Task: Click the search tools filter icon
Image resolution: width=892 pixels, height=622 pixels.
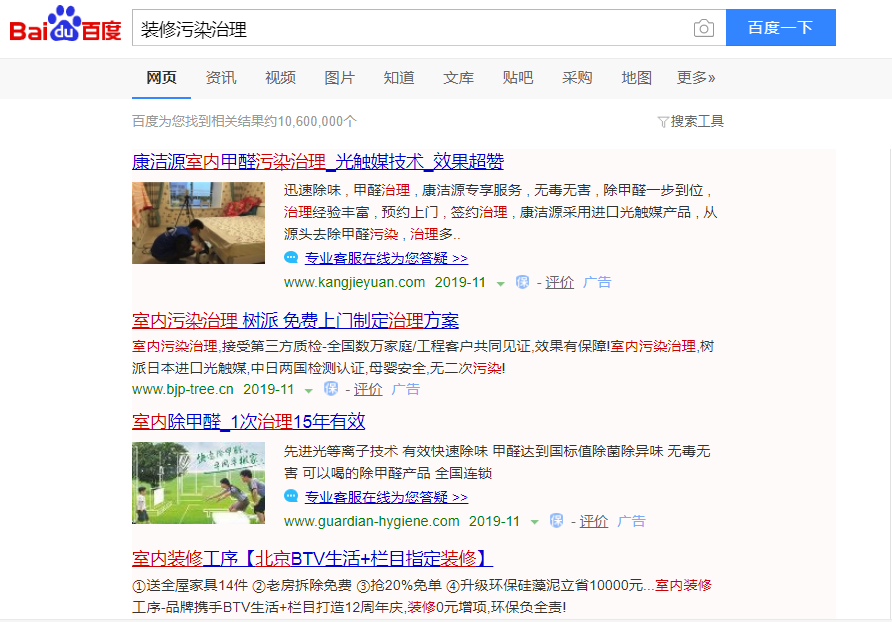Action: pos(663,122)
